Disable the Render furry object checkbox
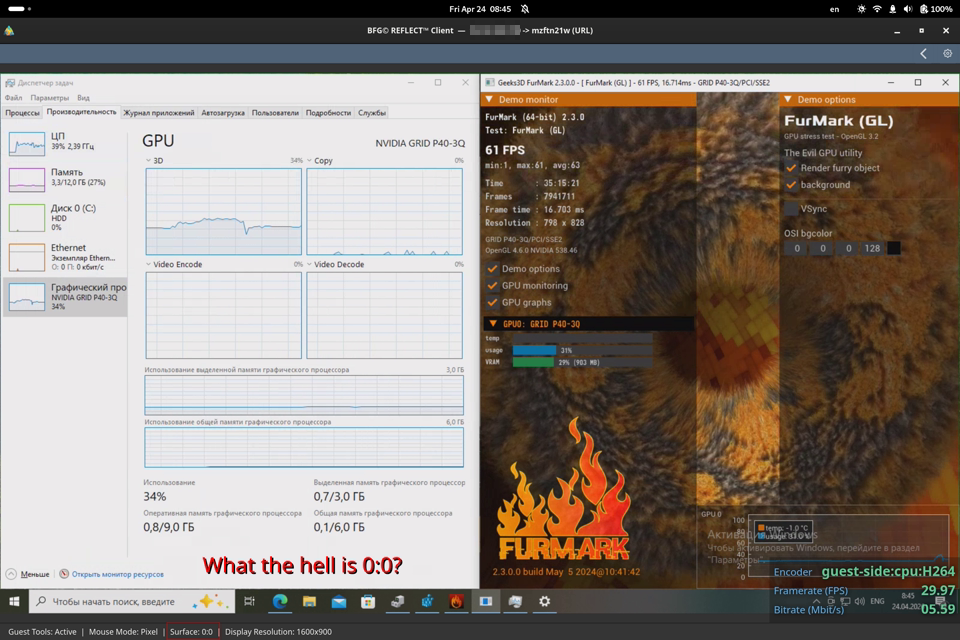 791,168
